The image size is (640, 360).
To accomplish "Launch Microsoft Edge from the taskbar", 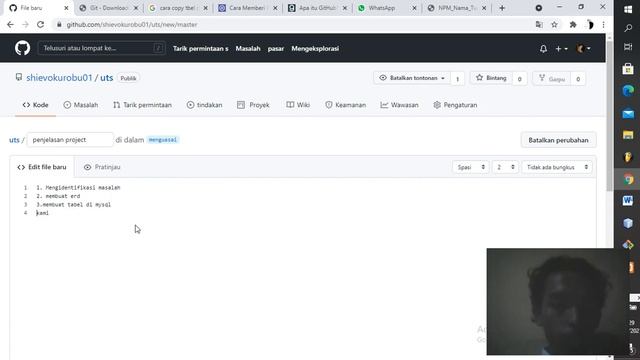I will tap(628, 91).
